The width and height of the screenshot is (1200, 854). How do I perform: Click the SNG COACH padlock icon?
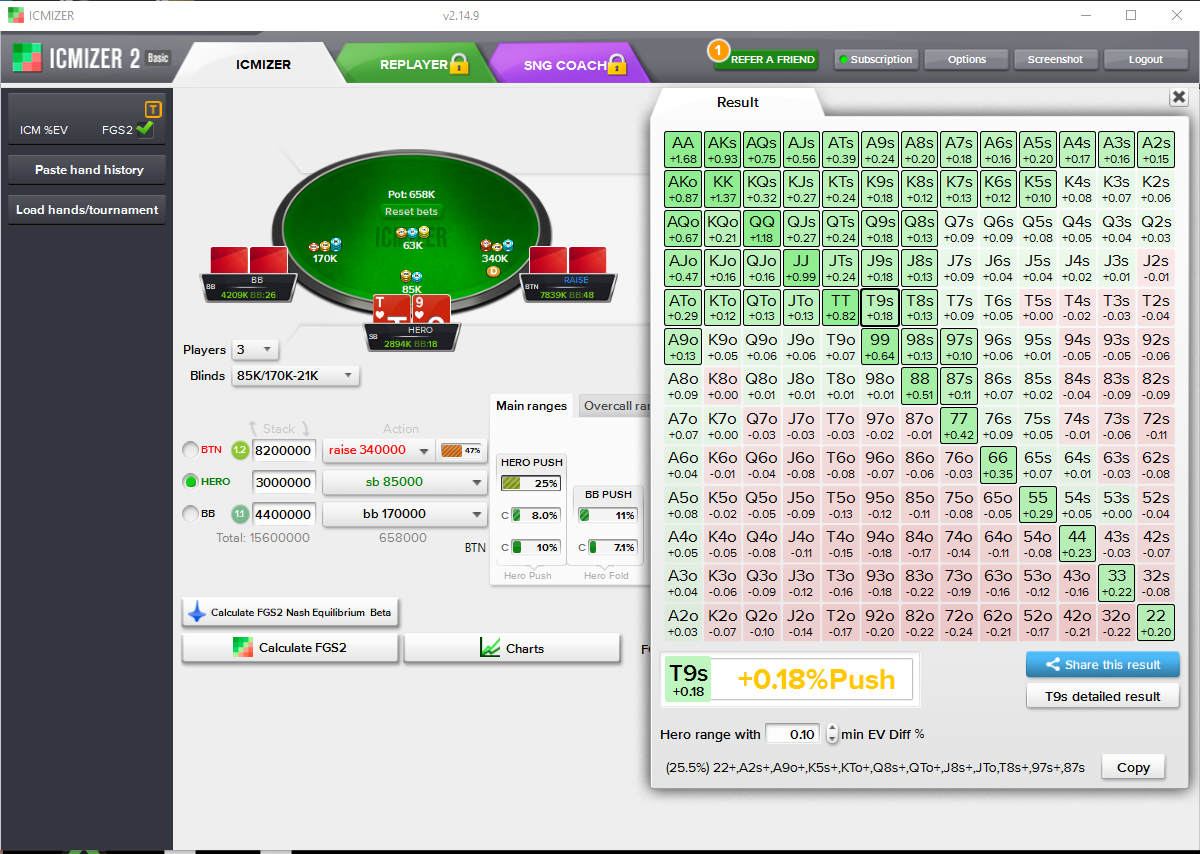click(x=616, y=65)
